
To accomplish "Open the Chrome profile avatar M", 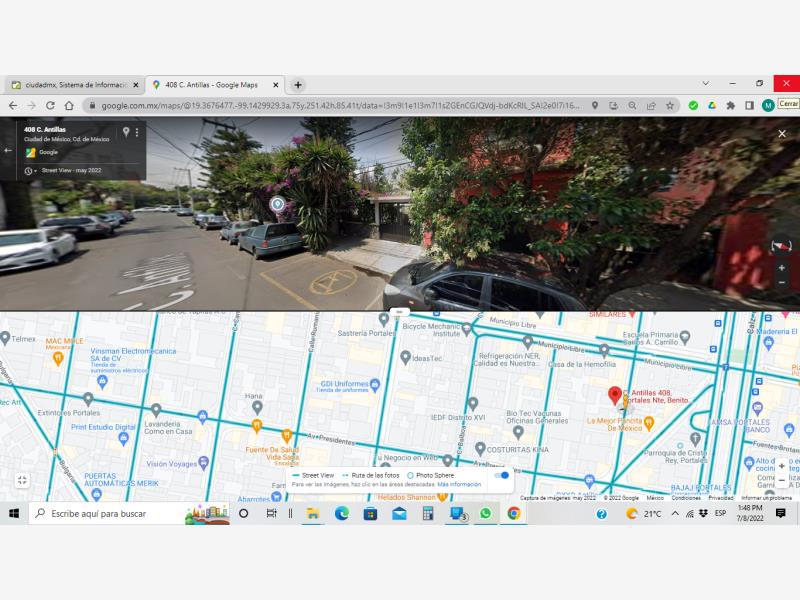I will (768, 106).
